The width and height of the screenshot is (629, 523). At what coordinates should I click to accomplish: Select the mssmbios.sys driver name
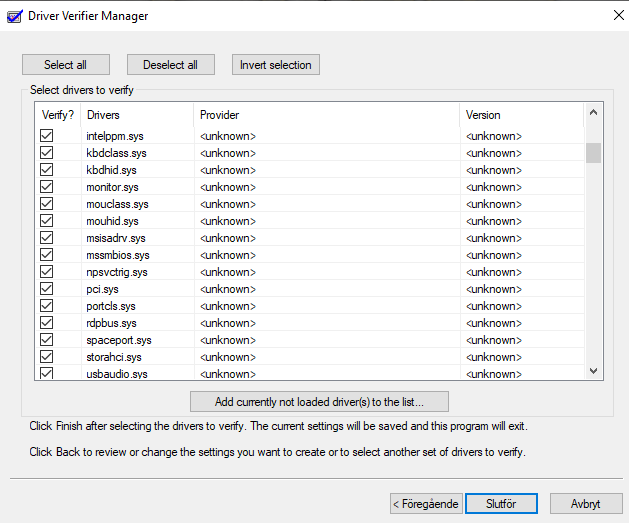pos(118,255)
